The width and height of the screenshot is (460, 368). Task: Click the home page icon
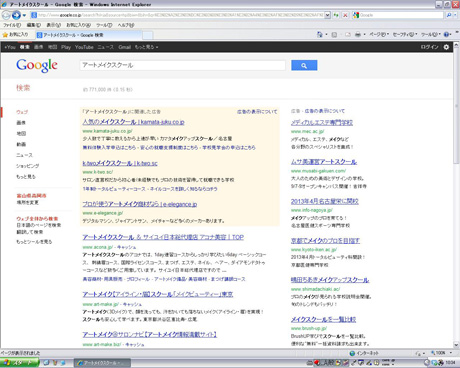pyautogui.click(x=319, y=34)
